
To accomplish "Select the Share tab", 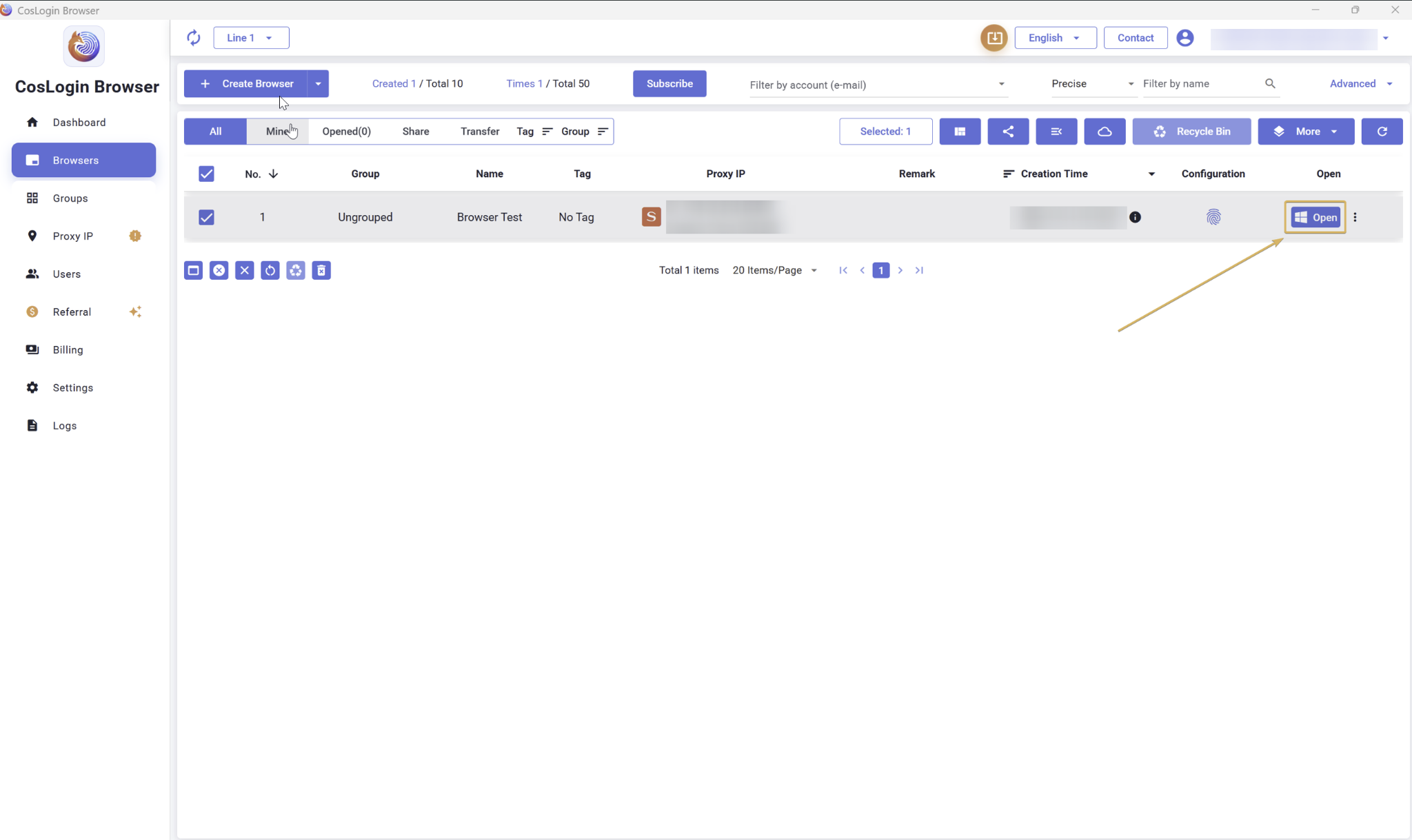I will [416, 132].
